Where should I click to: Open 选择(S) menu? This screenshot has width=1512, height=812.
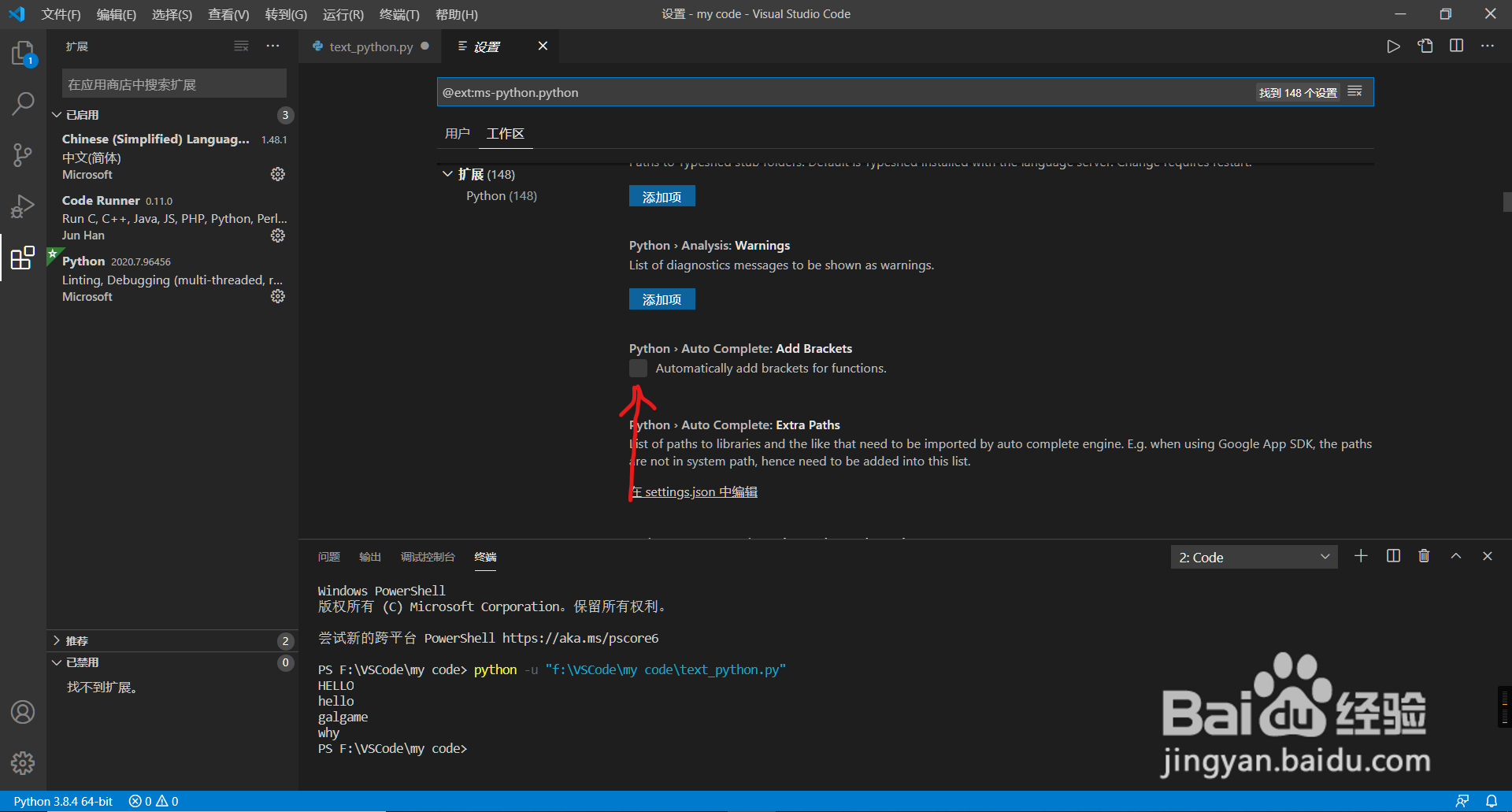[172, 14]
